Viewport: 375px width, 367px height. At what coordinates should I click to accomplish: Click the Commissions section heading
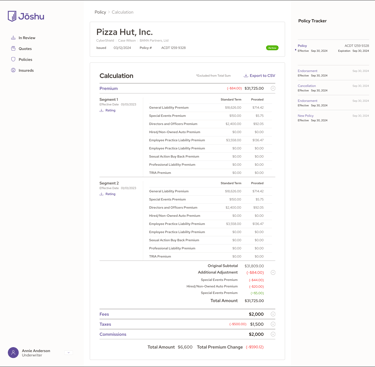tap(113, 334)
